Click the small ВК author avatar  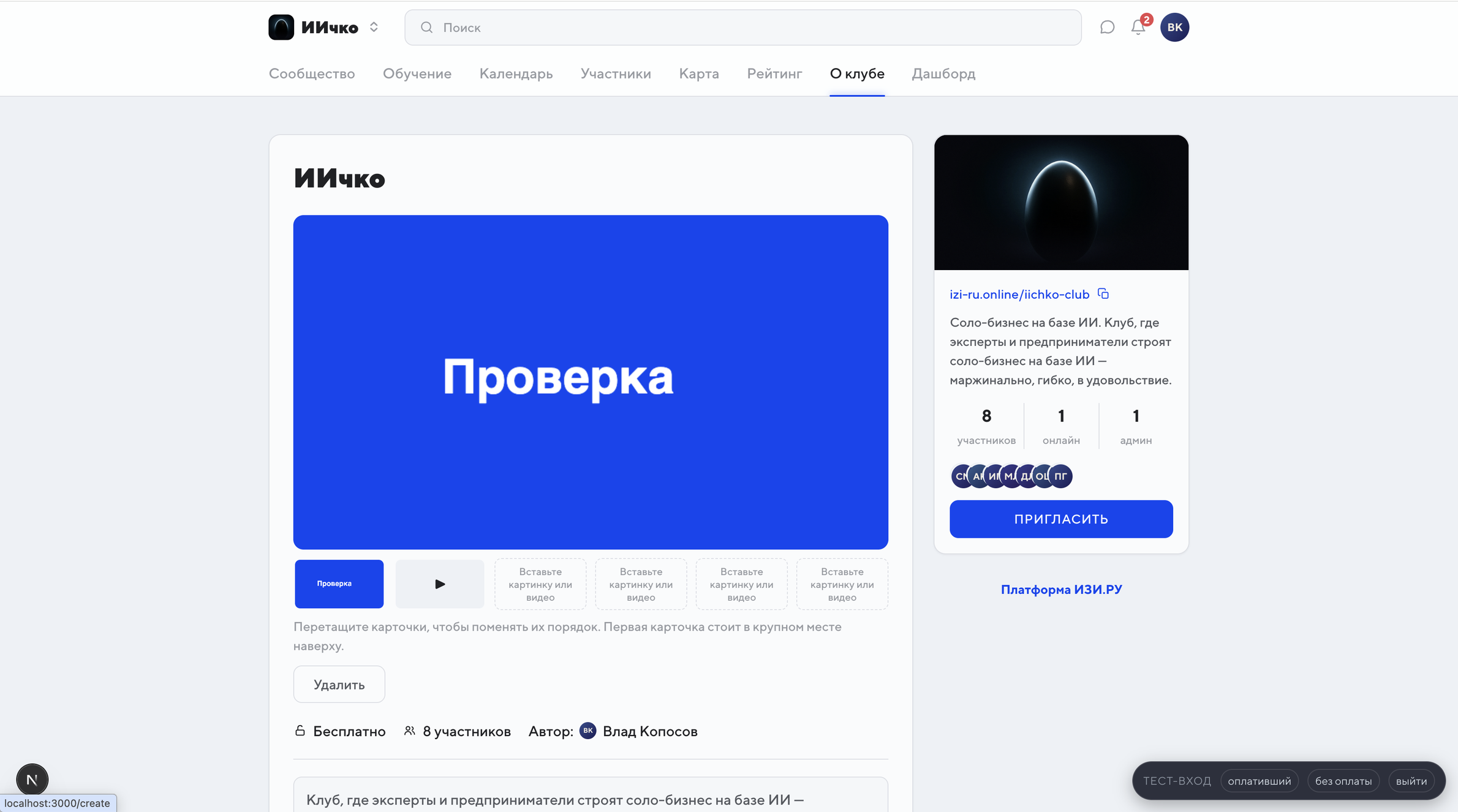(588, 731)
